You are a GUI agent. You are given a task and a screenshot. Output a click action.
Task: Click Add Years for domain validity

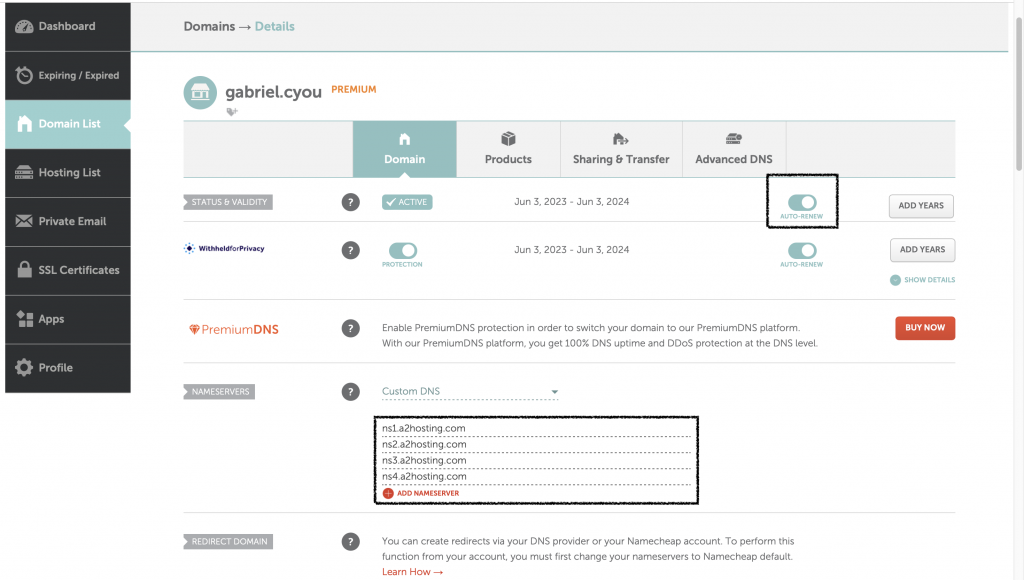(x=921, y=206)
